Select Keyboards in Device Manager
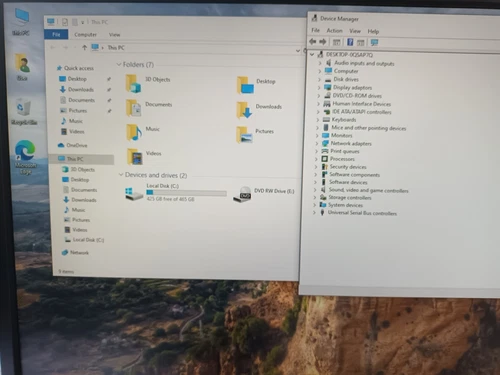This screenshot has height=375, width=500. [x=344, y=120]
